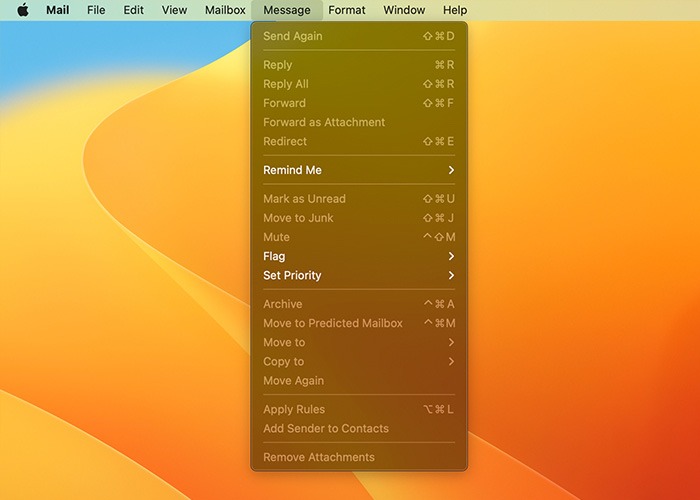Open the Edit menu
Viewport: 700px width, 500px height.
pyautogui.click(x=133, y=10)
